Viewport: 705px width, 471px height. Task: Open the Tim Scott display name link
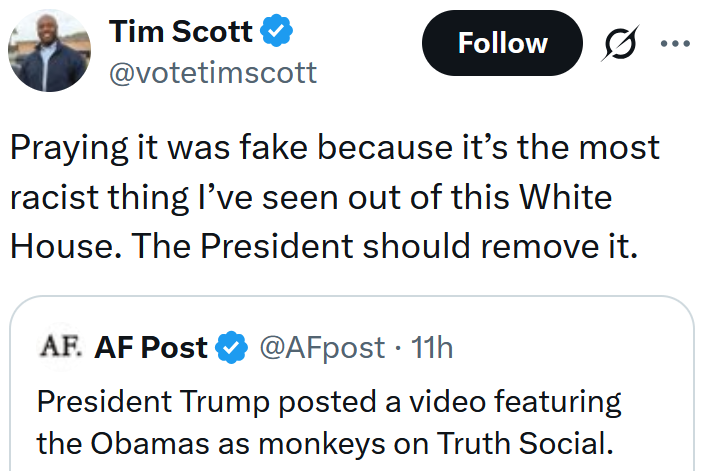tap(181, 31)
